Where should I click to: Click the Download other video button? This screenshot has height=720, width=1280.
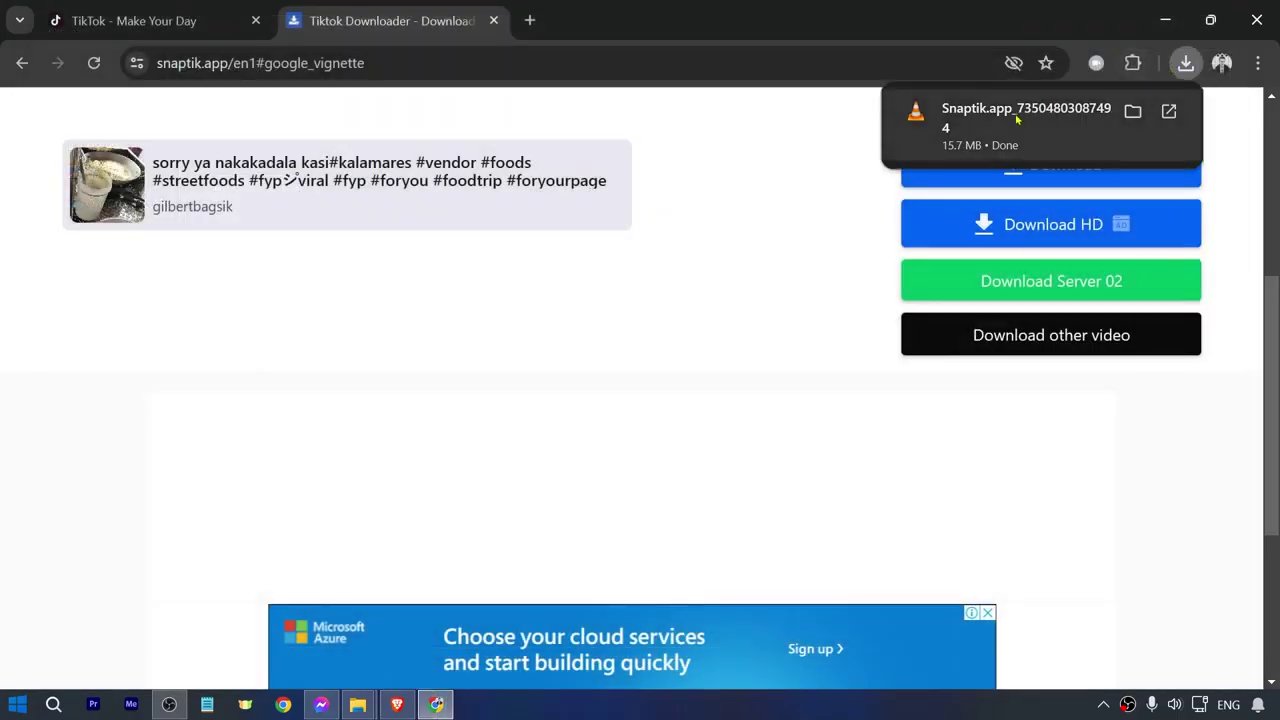(x=1050, y=335)
